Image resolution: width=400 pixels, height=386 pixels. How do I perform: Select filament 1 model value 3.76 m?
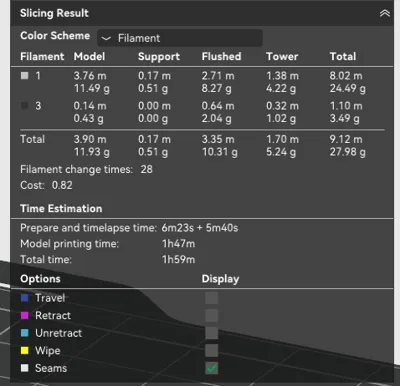pyautogui.click(x=90, y=76)
